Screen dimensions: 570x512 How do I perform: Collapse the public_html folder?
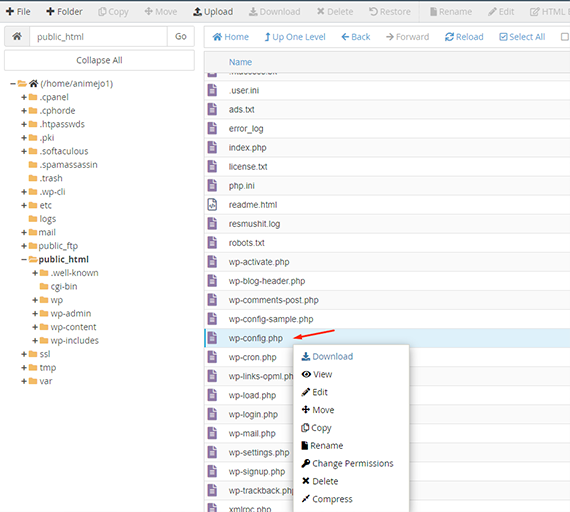pyautogui.click(x=24, y=259)
